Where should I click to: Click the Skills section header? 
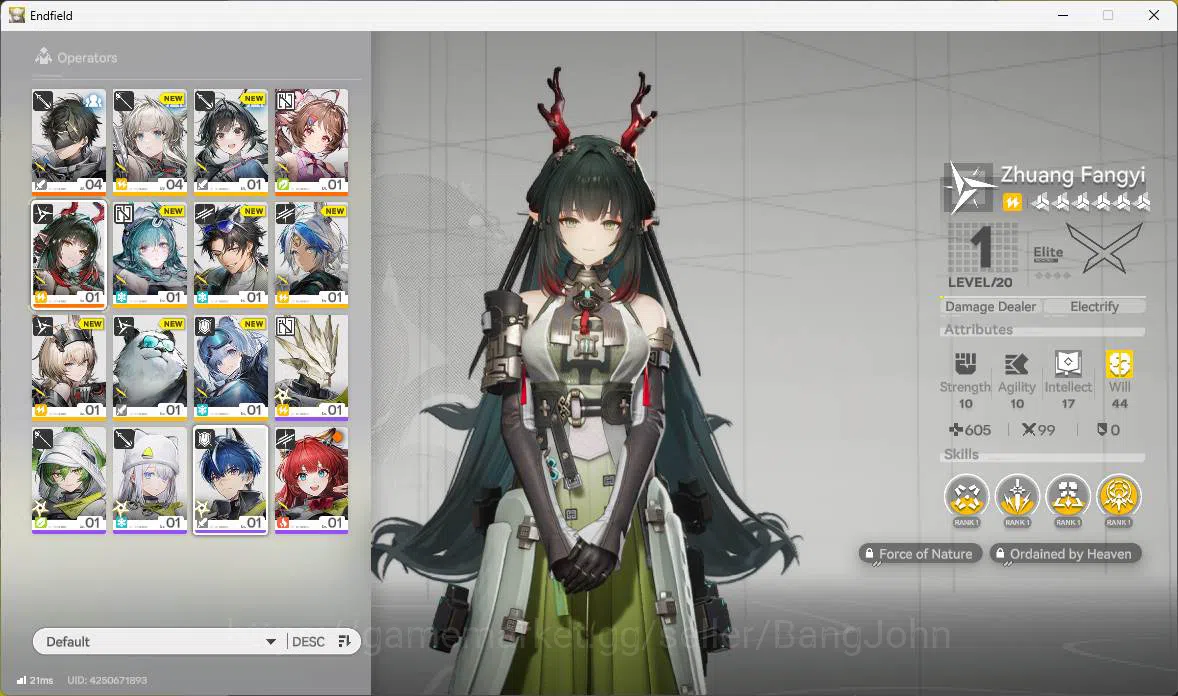click(x=961, y=454)
